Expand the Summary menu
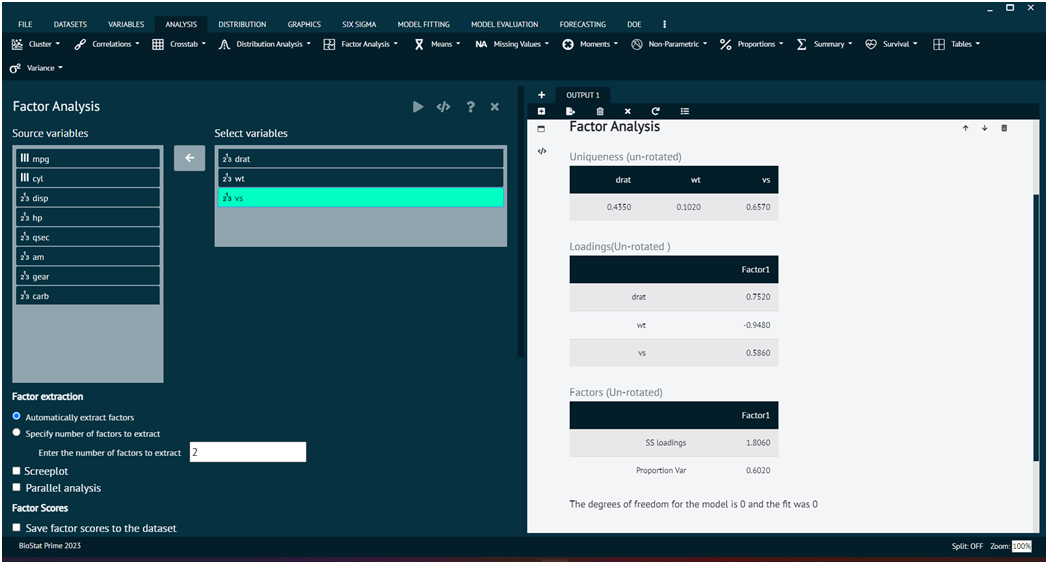This screenshot has height=564, width=1048. pos(824,44)
